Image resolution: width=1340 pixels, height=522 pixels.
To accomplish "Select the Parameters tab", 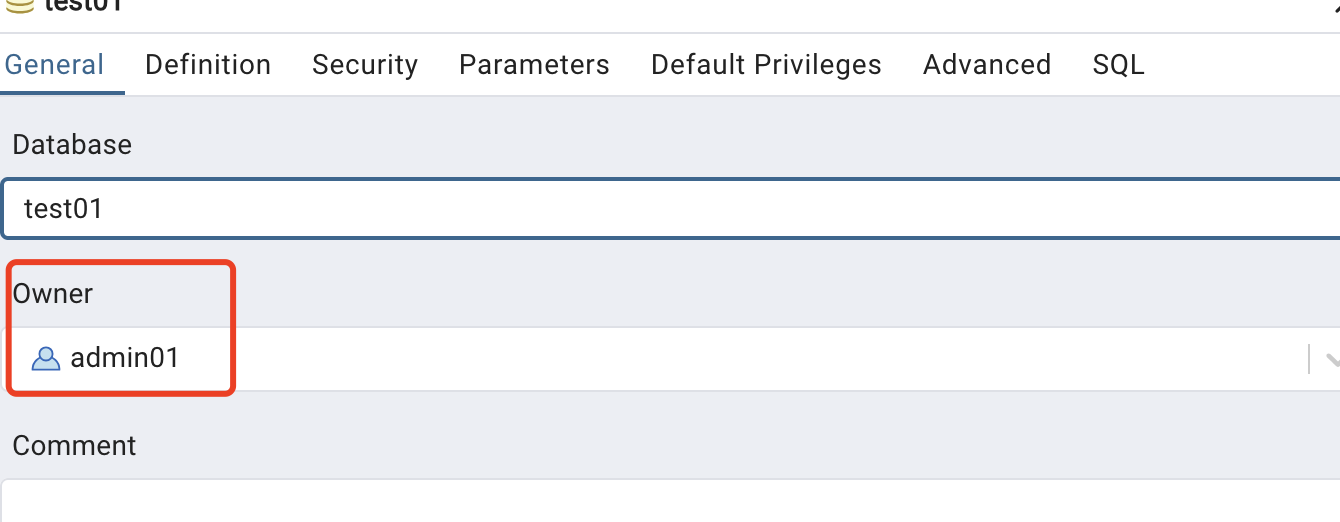I will pos(534,65).
